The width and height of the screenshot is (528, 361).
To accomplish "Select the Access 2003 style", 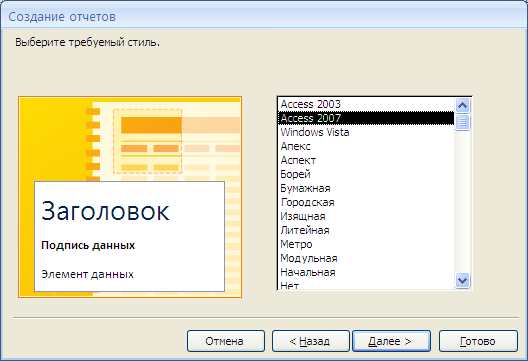I will point(366,104).
